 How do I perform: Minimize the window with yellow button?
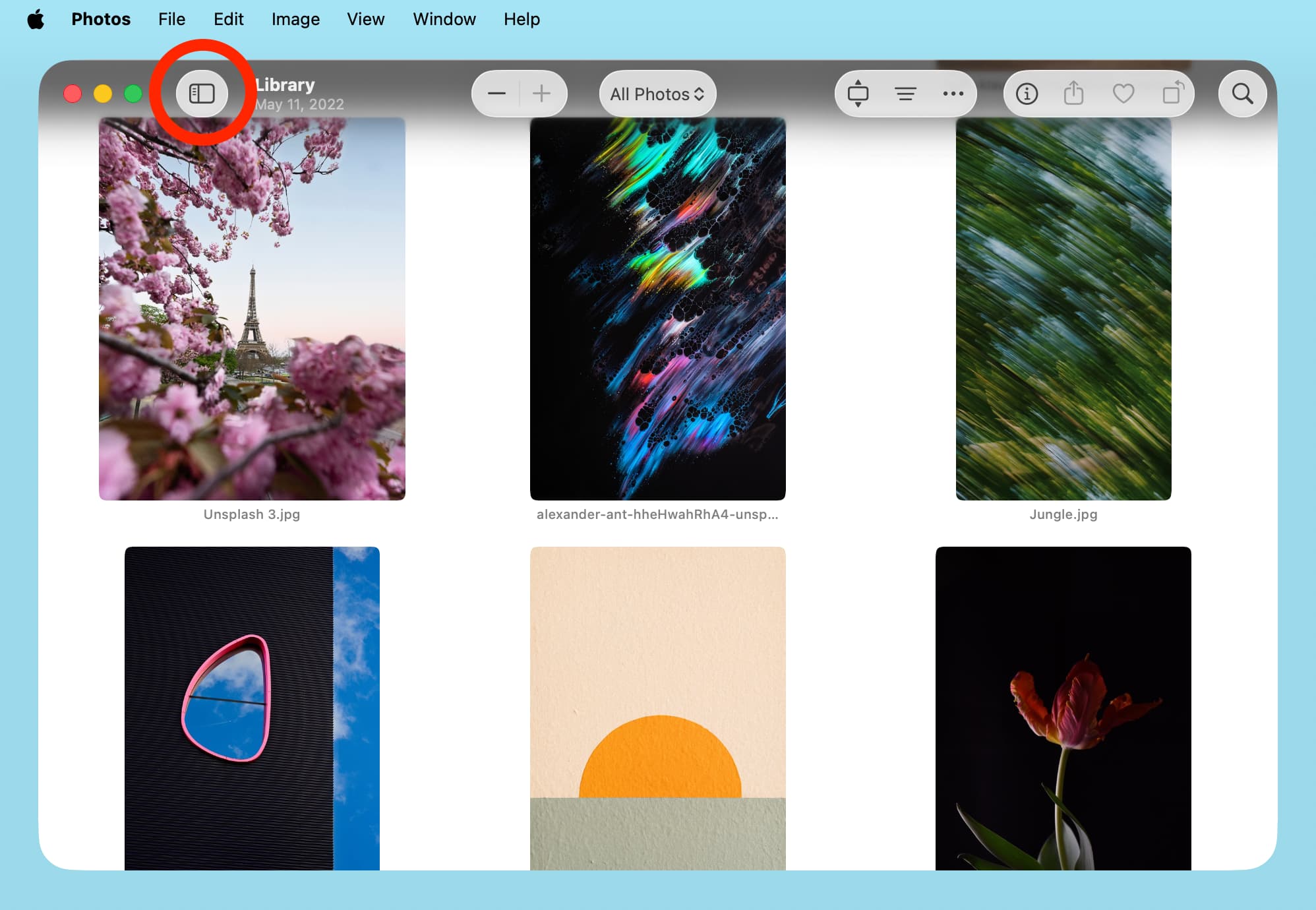tap(103, 94)
